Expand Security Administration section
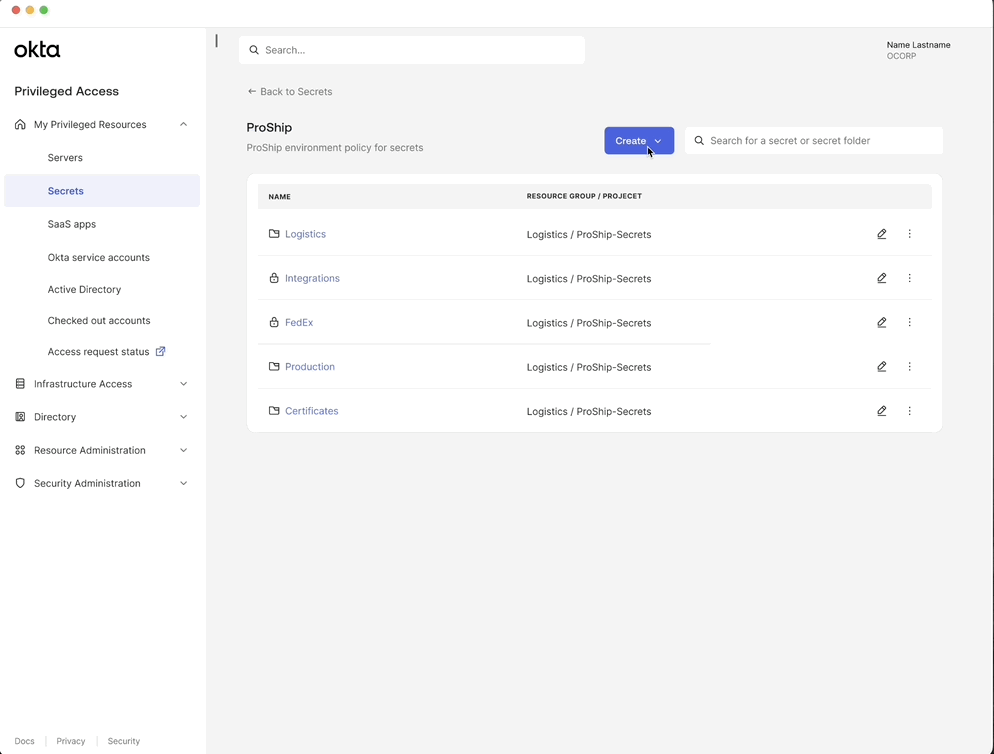Viewport: 994px width, 754px height. 183,483
